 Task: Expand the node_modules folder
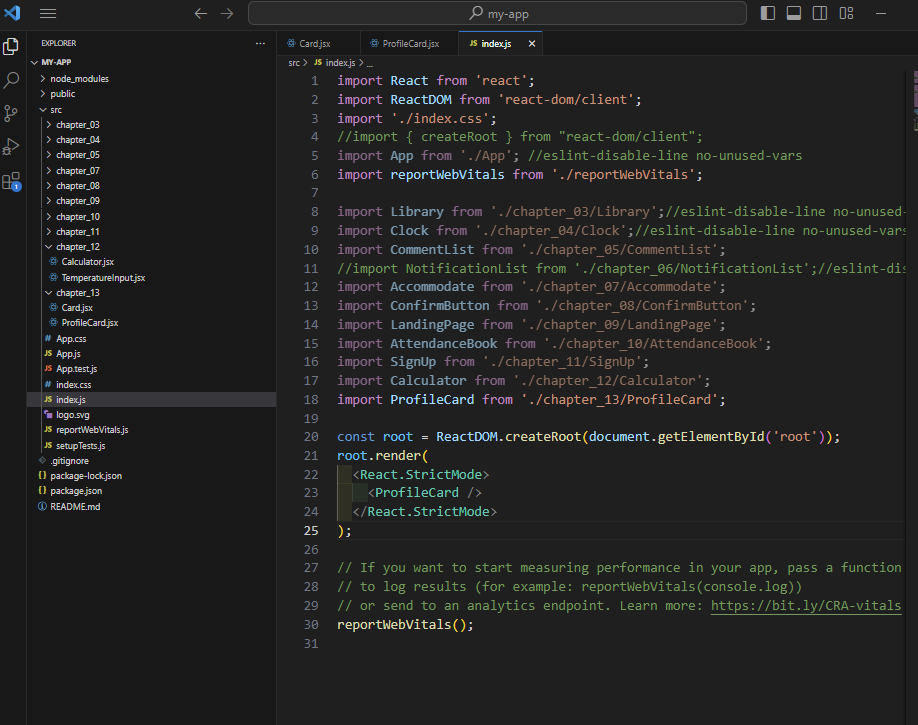point(79,78)
